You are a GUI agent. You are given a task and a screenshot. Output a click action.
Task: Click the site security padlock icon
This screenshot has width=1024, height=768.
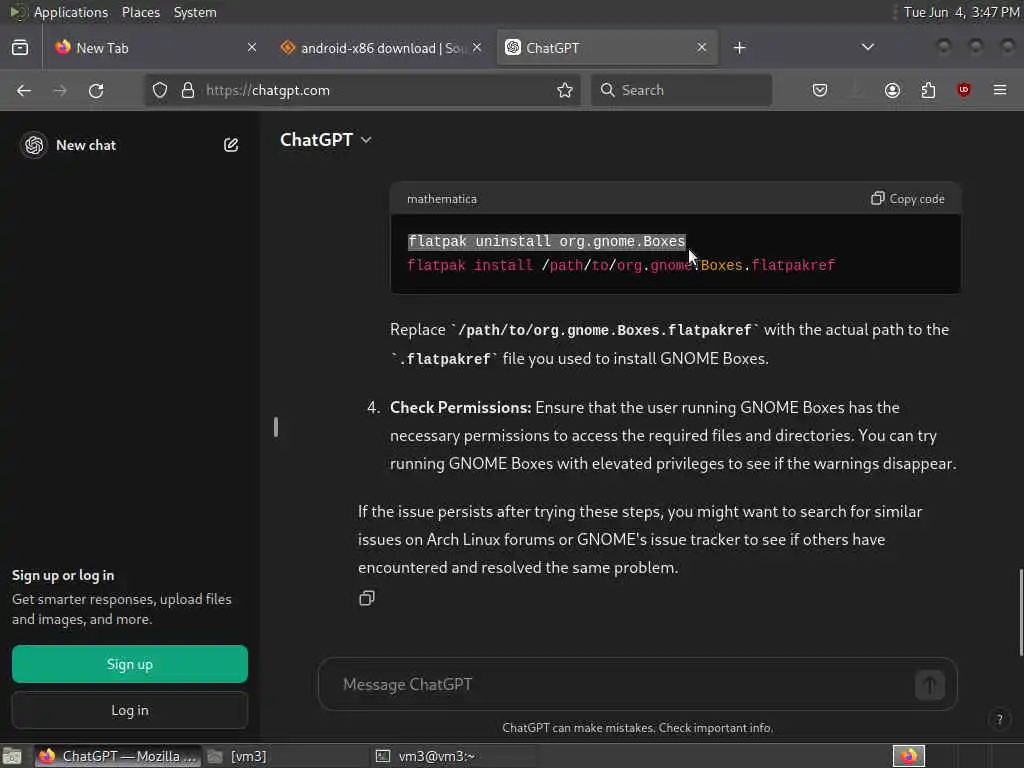(x=187, y=90)
